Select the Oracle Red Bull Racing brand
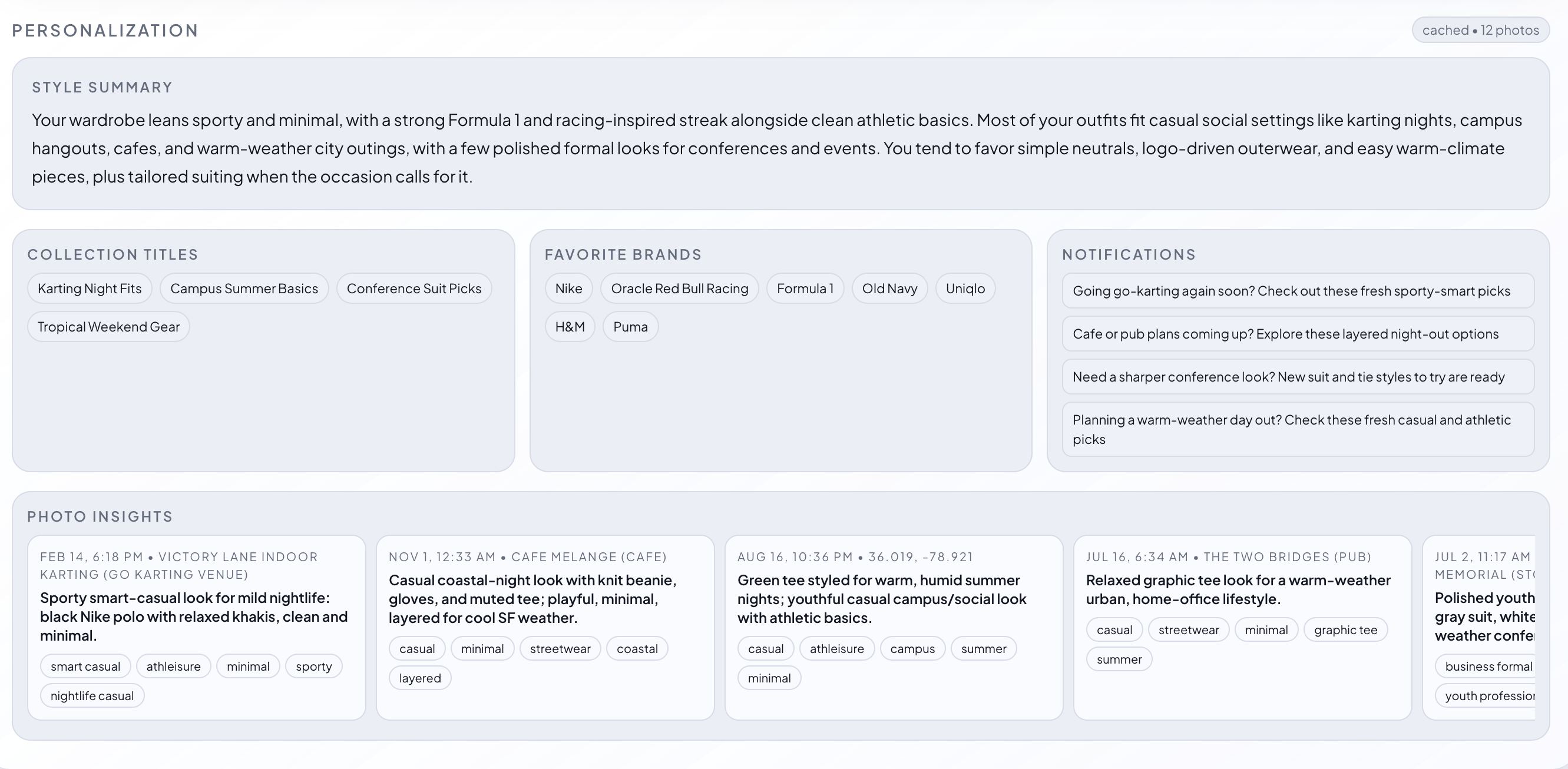1568x769 pixels. (679, 289)
